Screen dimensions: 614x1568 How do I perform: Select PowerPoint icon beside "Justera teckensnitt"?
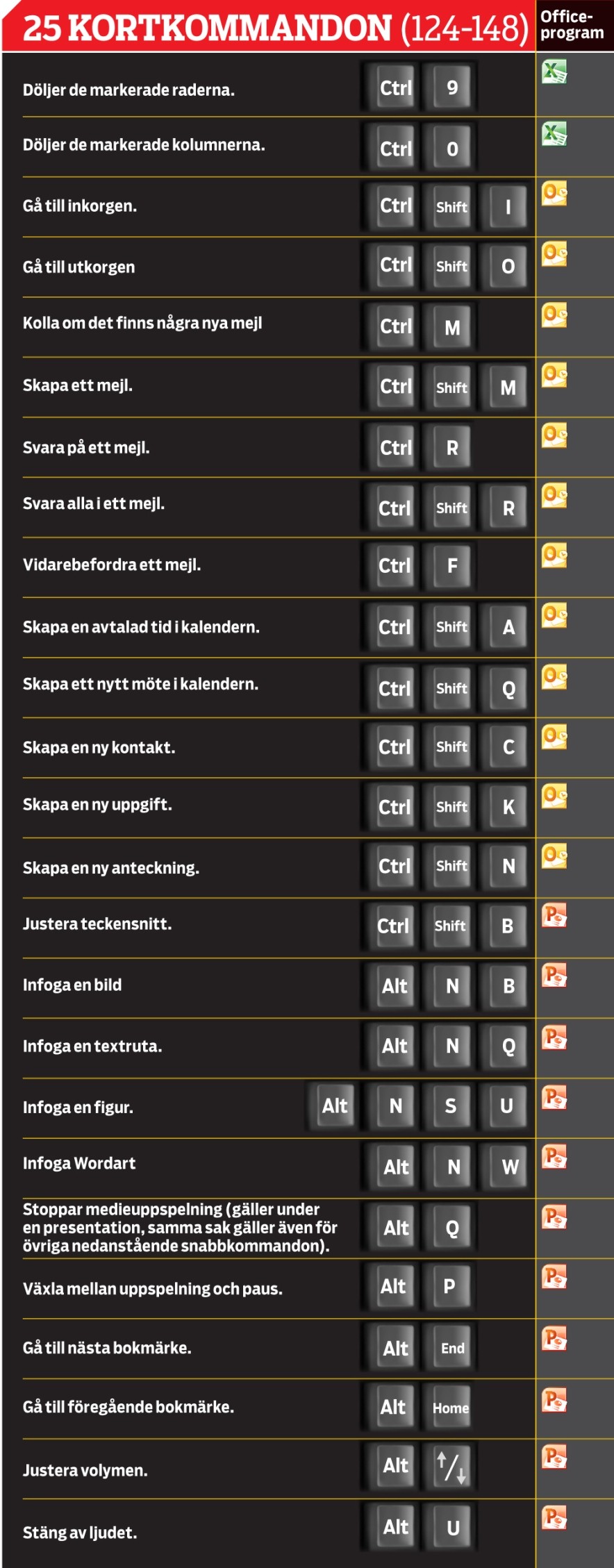554,916
